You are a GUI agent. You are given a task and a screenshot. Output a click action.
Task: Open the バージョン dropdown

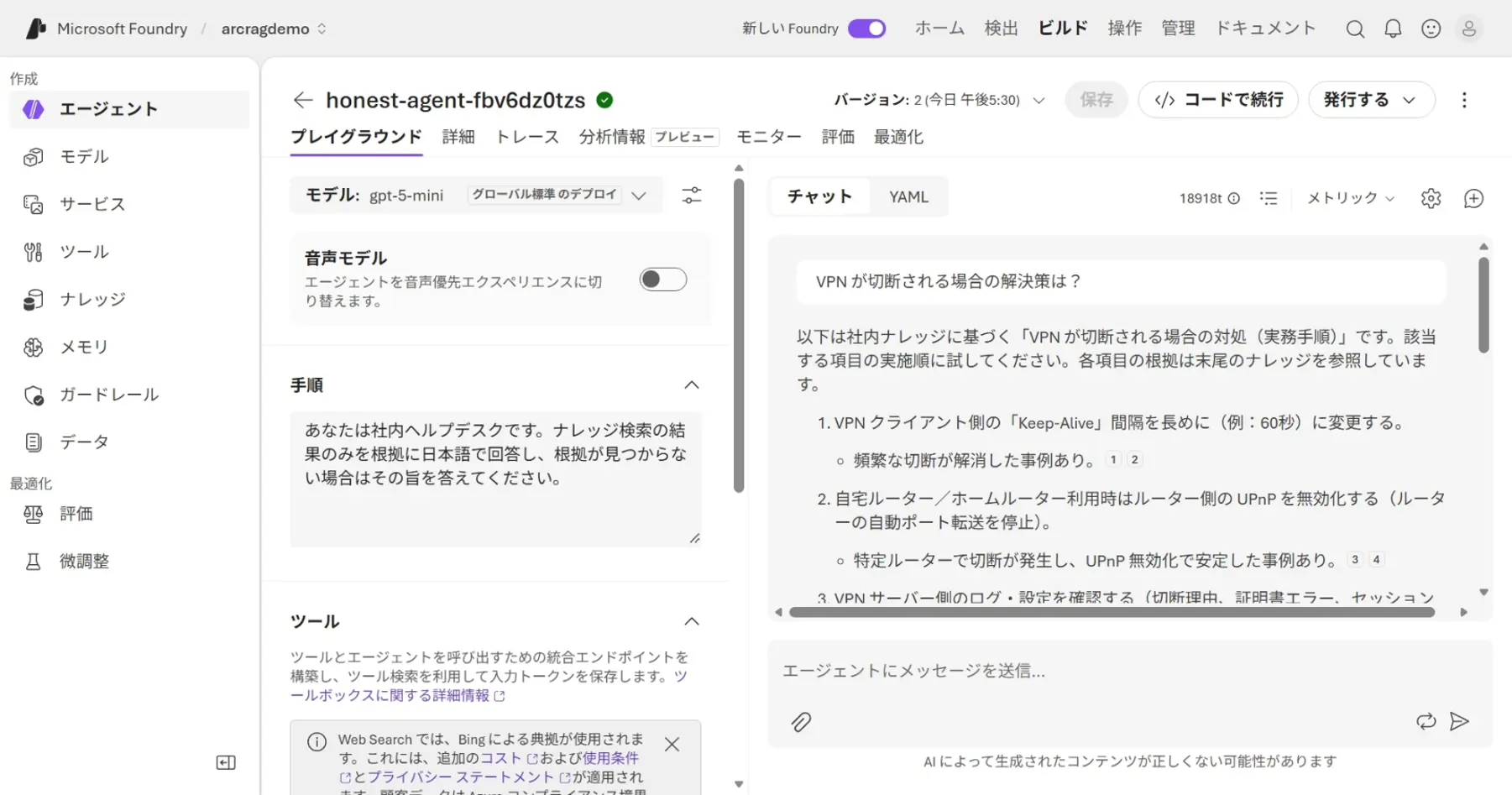939,100
